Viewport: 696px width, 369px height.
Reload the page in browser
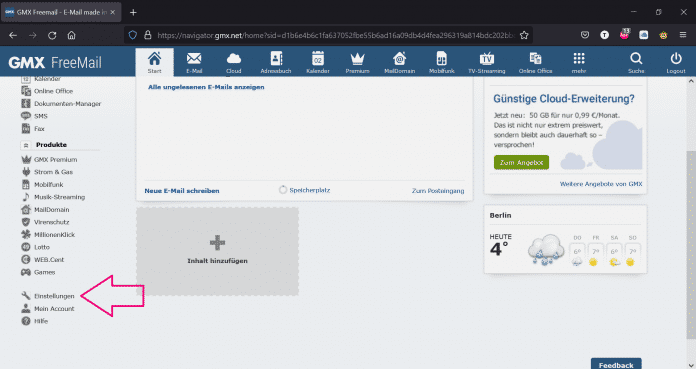52,36
